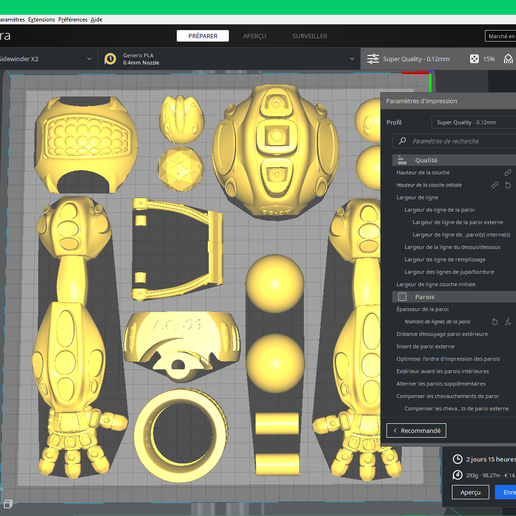The image size is (516, 516).
Task: Click the print settings sliders icon
Action: click(373, 59)
